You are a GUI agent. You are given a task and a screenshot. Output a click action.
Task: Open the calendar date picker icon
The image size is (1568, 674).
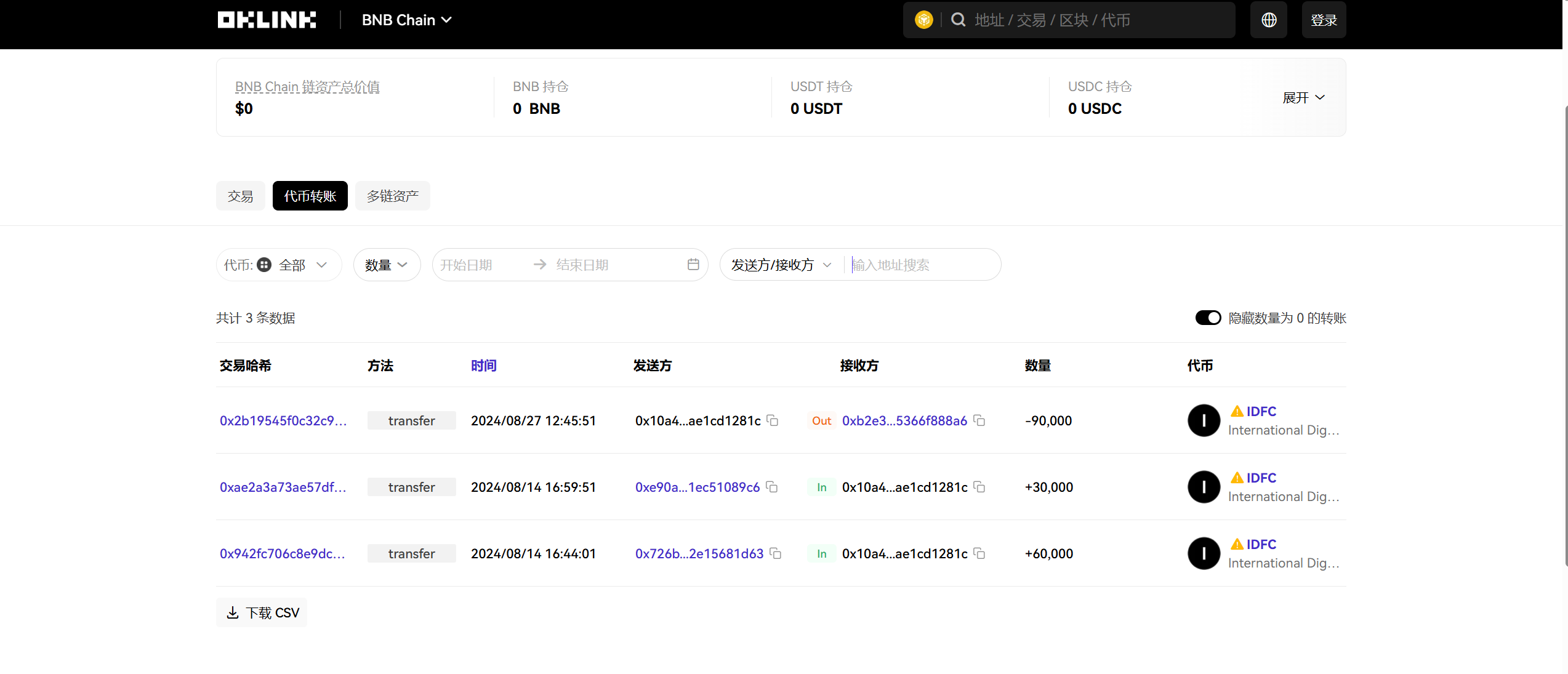693,265
